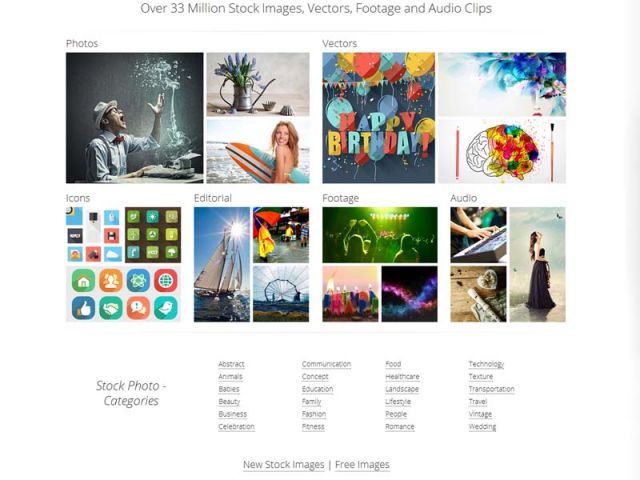Open the colorful brain vector thumbnail
Screen dimensions: 640x480
click(x=502, y=151)
